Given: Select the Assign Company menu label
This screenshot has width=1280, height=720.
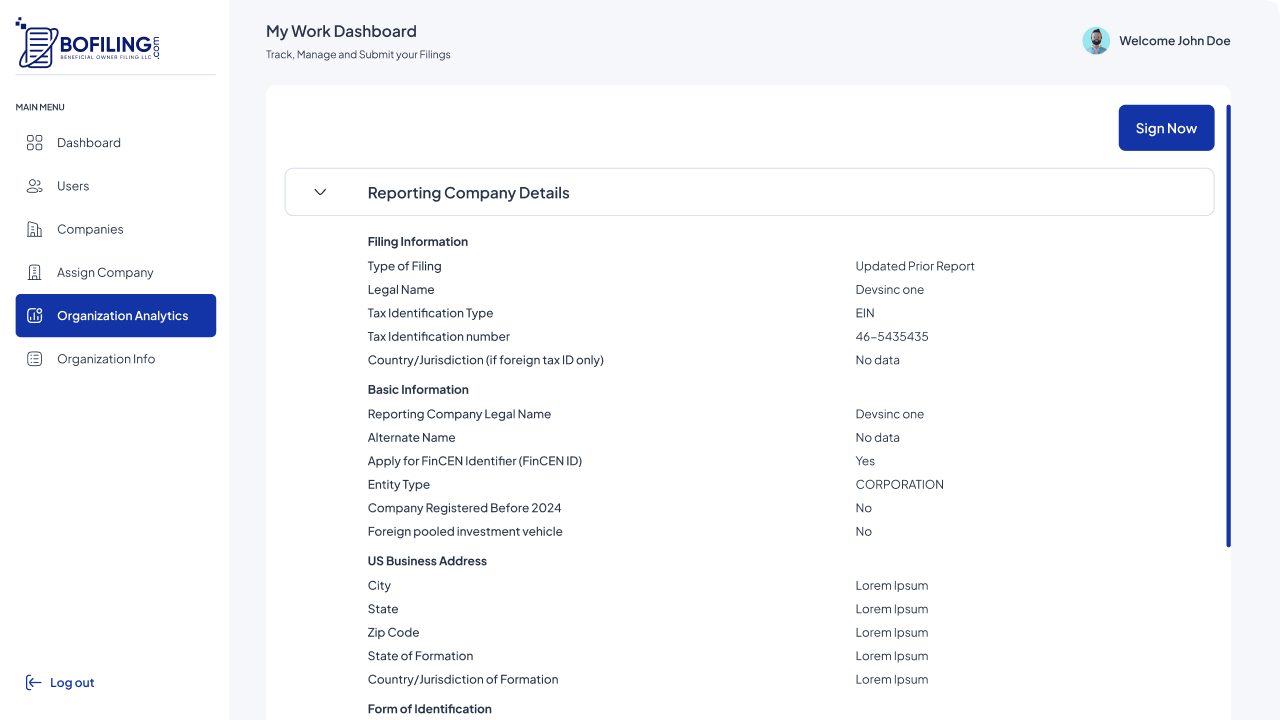Looking at the screenshot, I should [105, 273].
